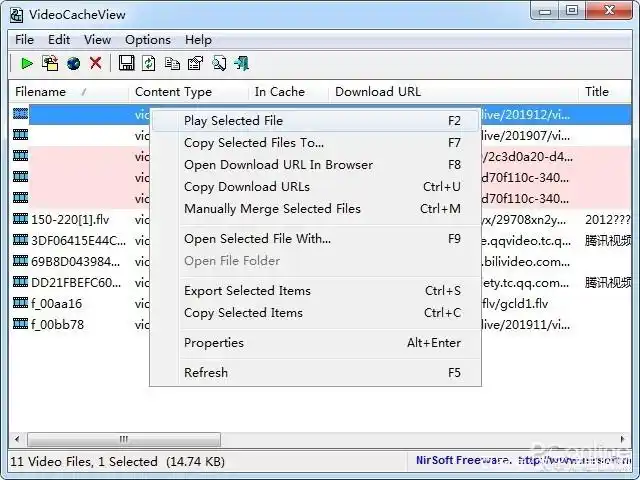This screenshot has height=480, width=640.
Task: Click the red X delete icon
Action: [x=96, y=64]
